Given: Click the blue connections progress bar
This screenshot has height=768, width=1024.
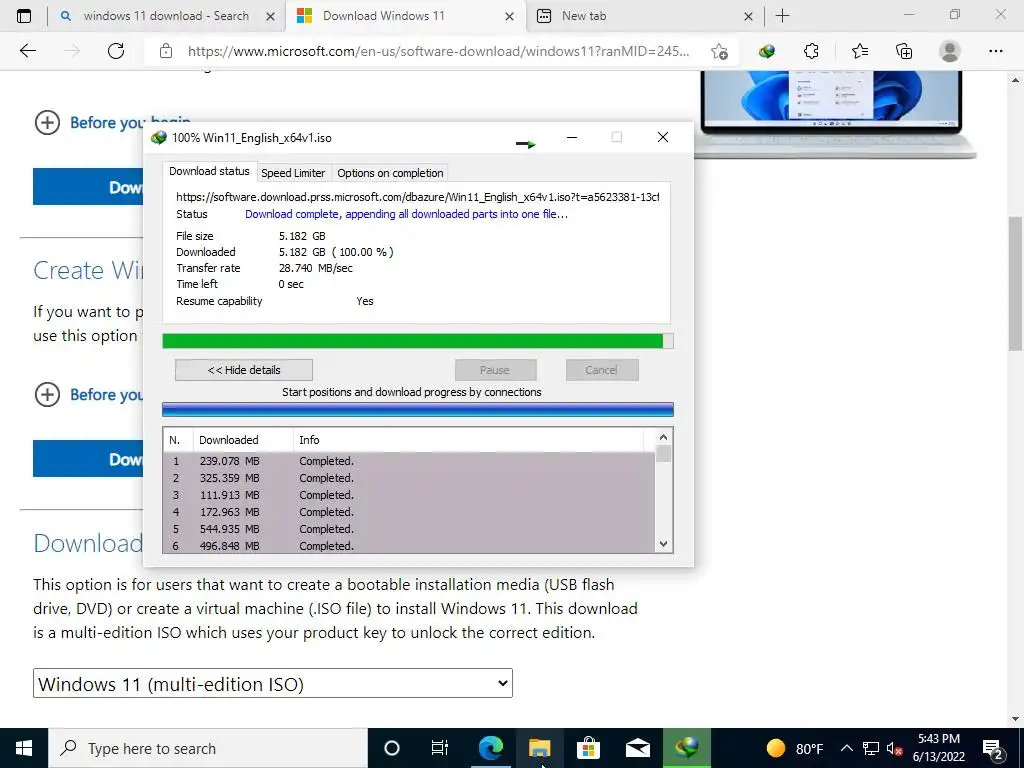Looking at the screenshot, I should point(417,409).
